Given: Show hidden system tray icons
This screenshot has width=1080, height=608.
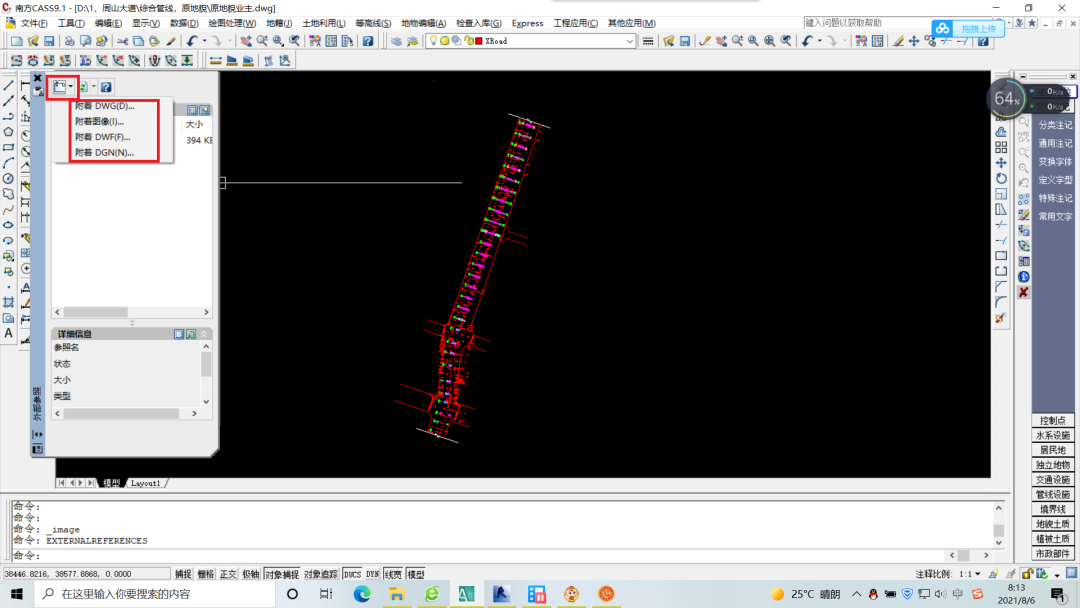Looking at the screenshot, I should click(856, 594).
